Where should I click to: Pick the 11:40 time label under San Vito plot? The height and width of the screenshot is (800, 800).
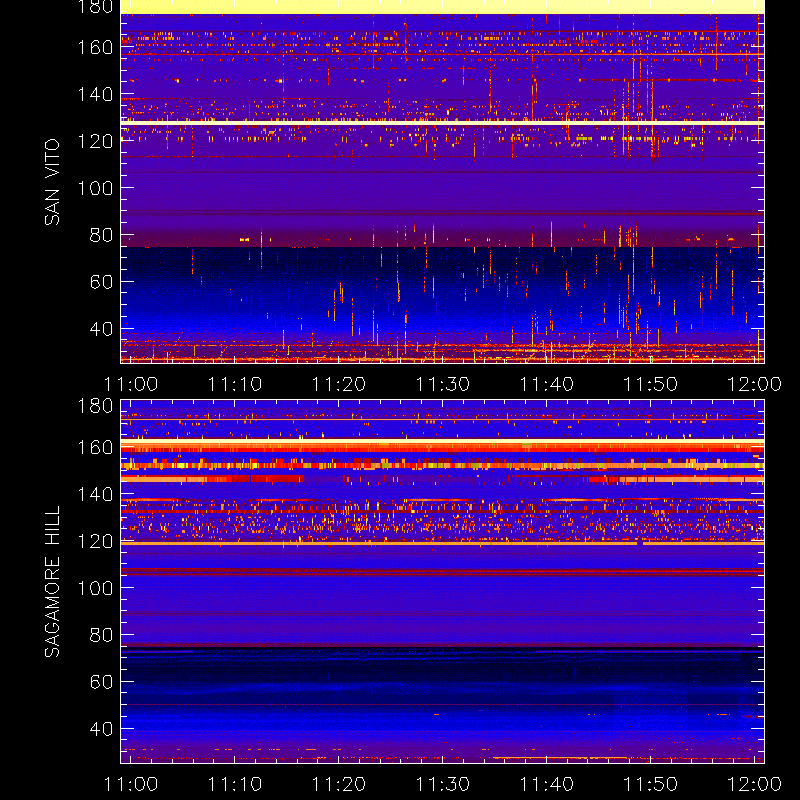coord(546,384)
